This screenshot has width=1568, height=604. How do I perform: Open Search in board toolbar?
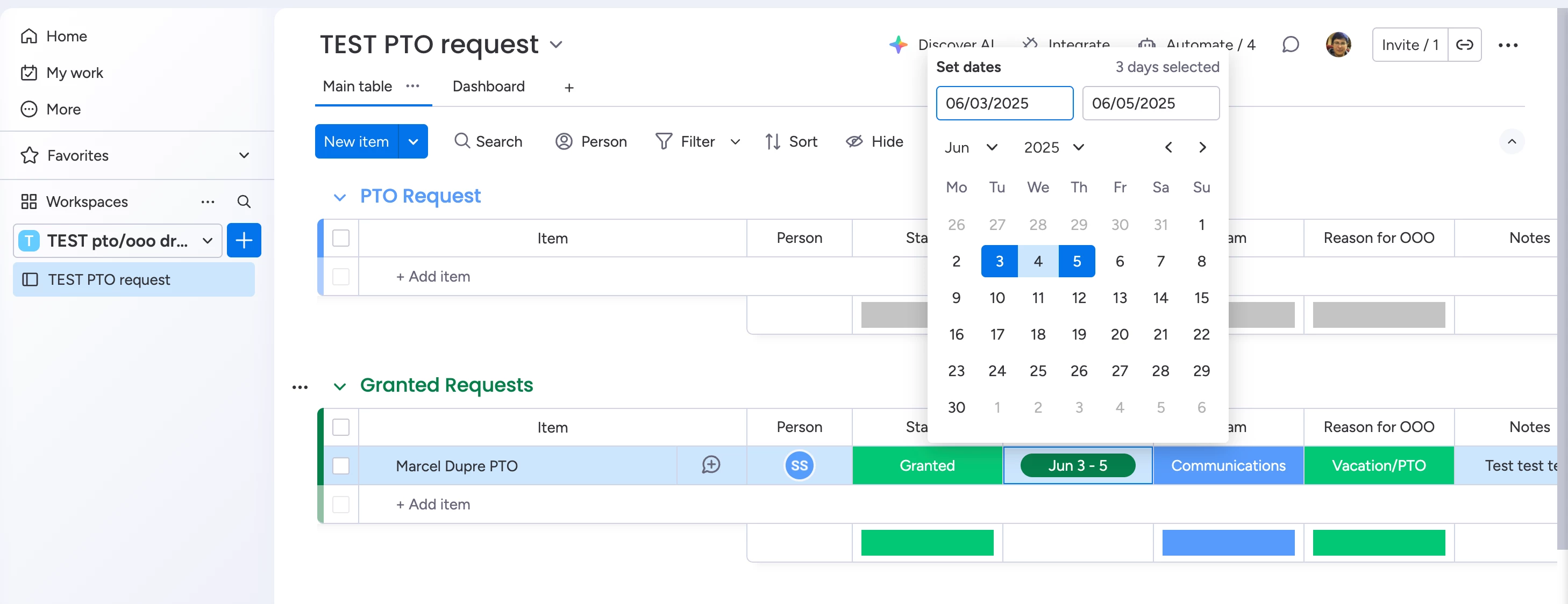[x=488, y=141]
